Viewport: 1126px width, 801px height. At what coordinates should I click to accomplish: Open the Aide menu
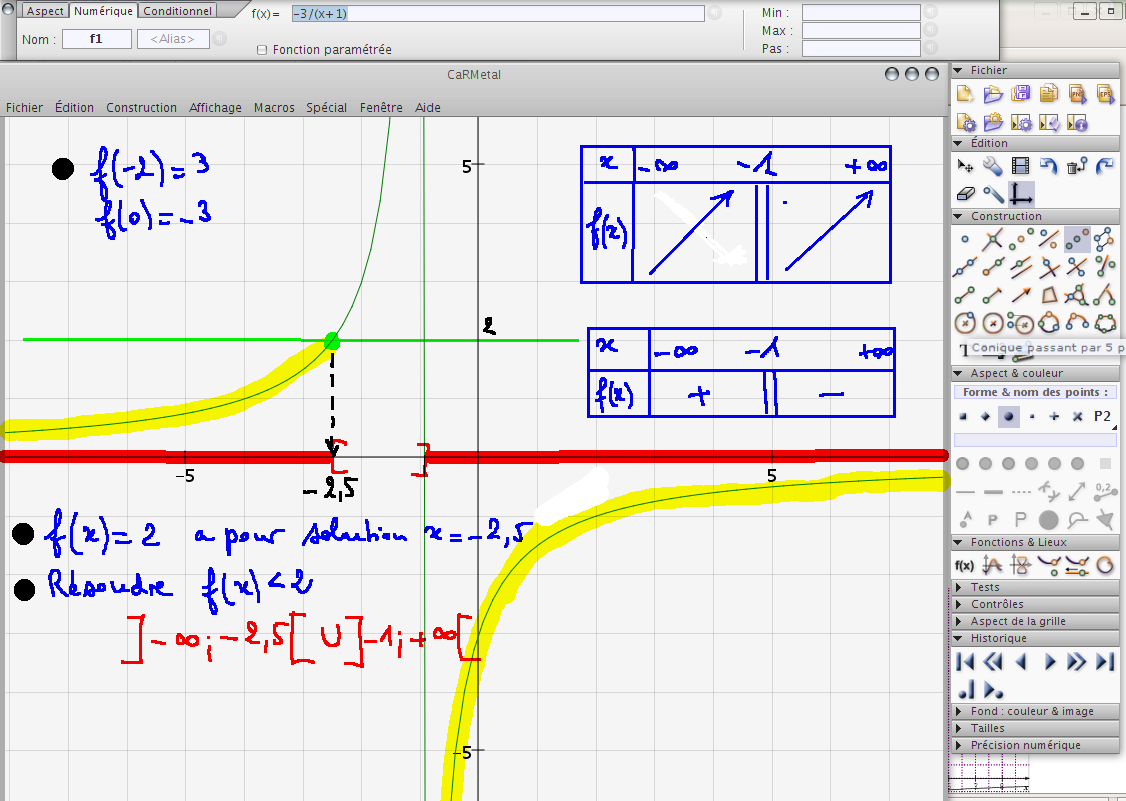click(x=428, y=108)
